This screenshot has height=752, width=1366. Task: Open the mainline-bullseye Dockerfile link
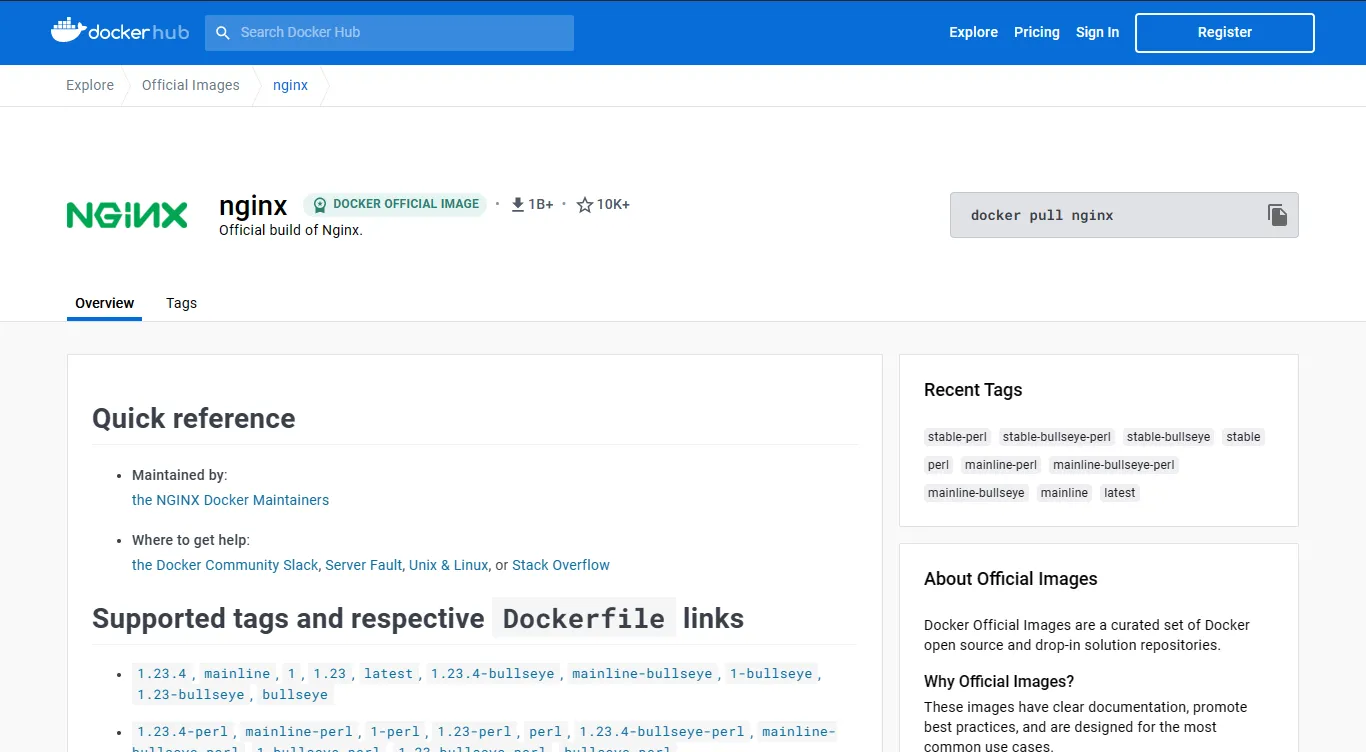[642, 673]
